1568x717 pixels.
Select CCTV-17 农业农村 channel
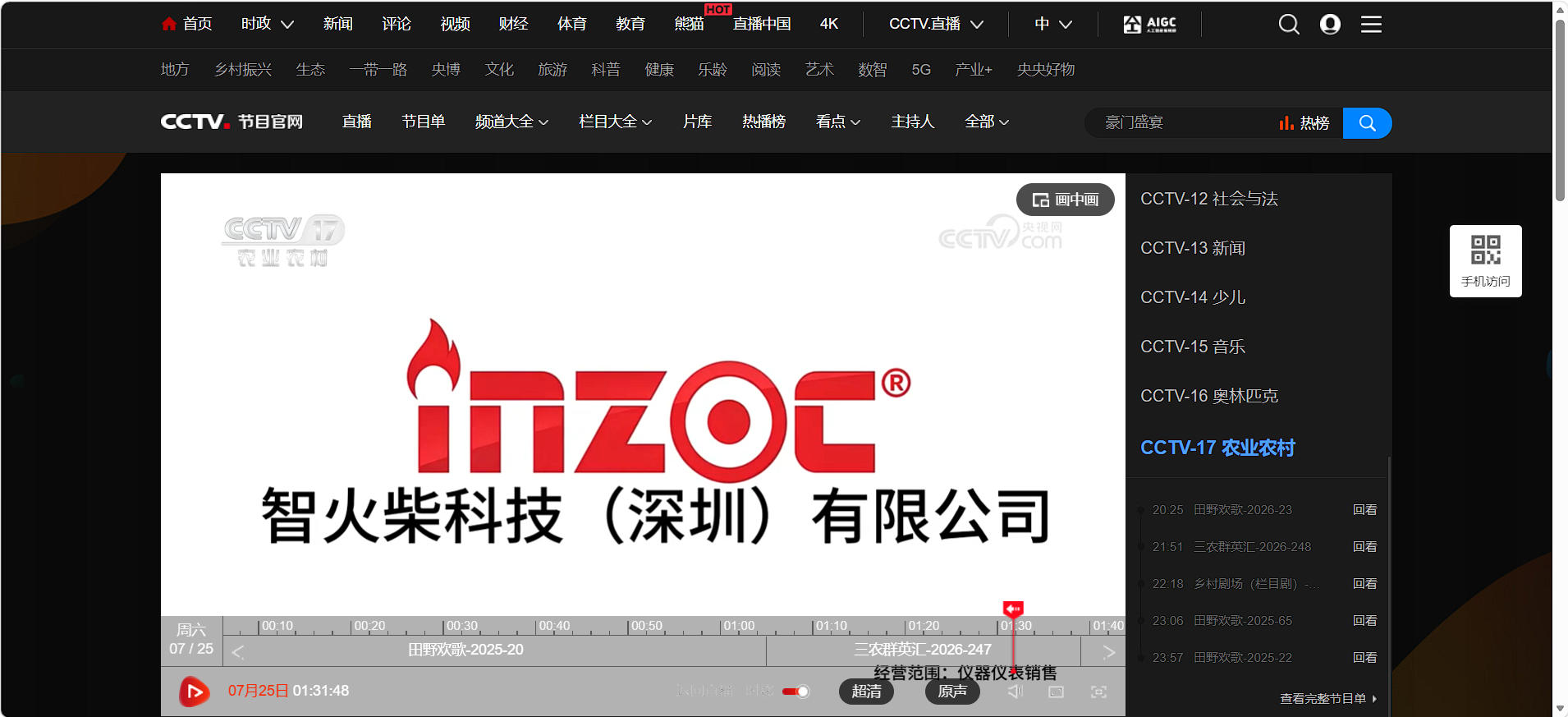point(1217,448)
